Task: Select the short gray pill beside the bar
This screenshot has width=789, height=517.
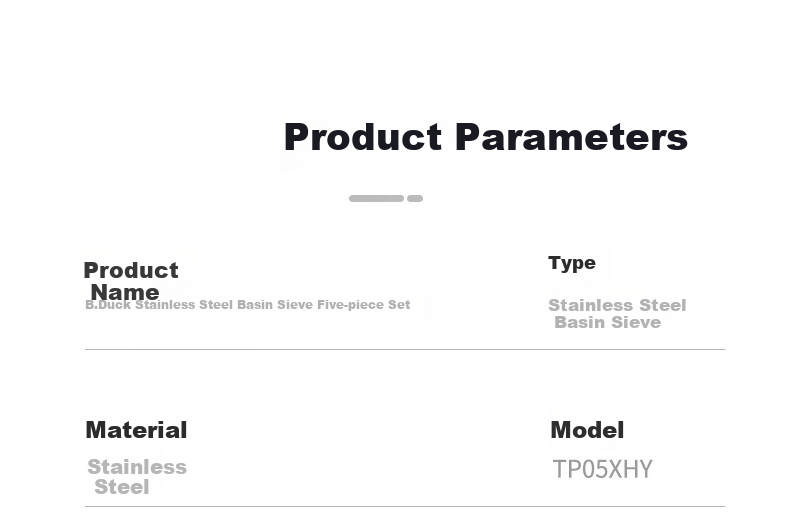Action: tap(415, 198)
